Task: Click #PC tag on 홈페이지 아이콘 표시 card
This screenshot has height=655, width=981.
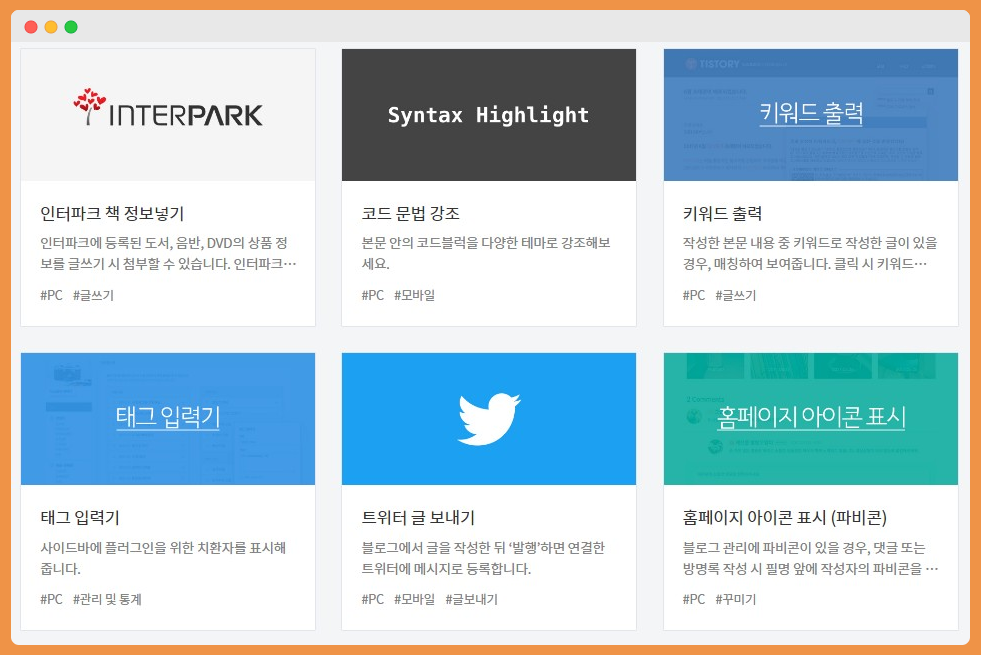Action: click(694, 599)
